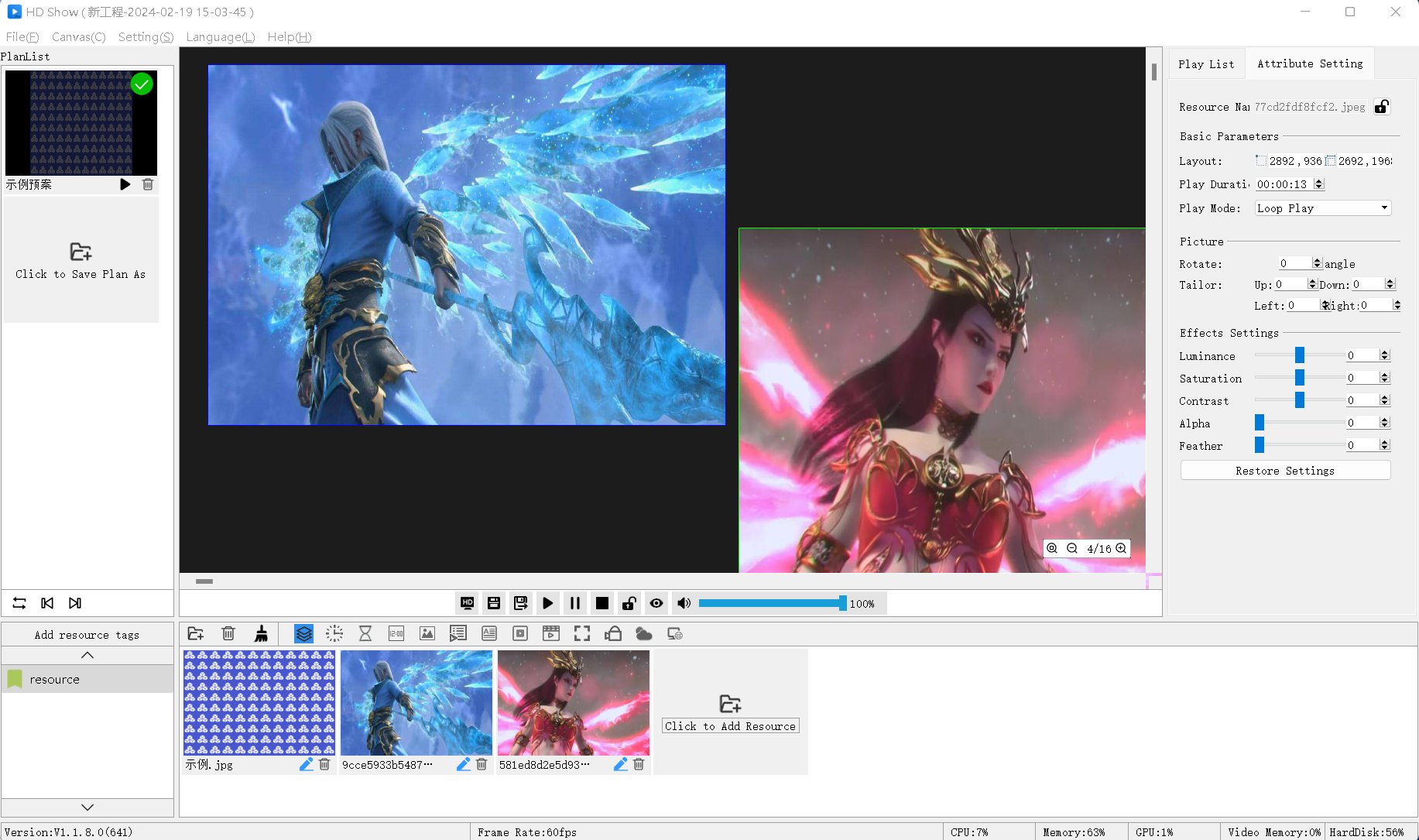Image resolution: width=1419 pixels, height=840 pixels.
Task: Edit the 9cce5933b5487 resource
Action: pos(463,764)
